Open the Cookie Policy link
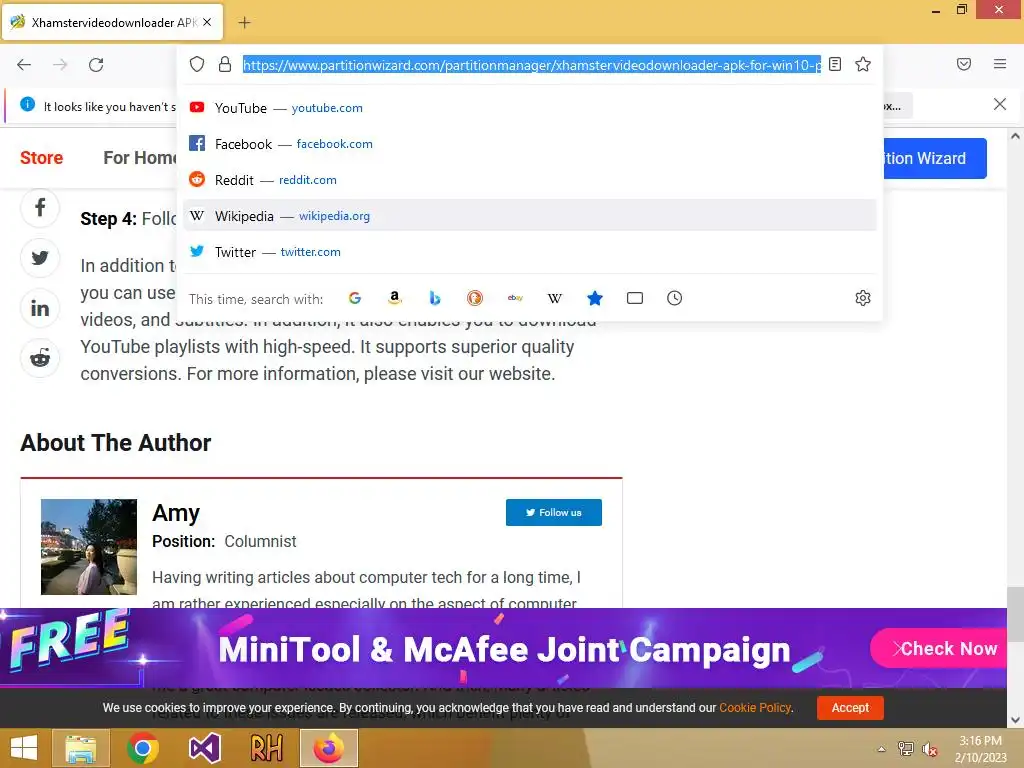 (x=755, y=708)
